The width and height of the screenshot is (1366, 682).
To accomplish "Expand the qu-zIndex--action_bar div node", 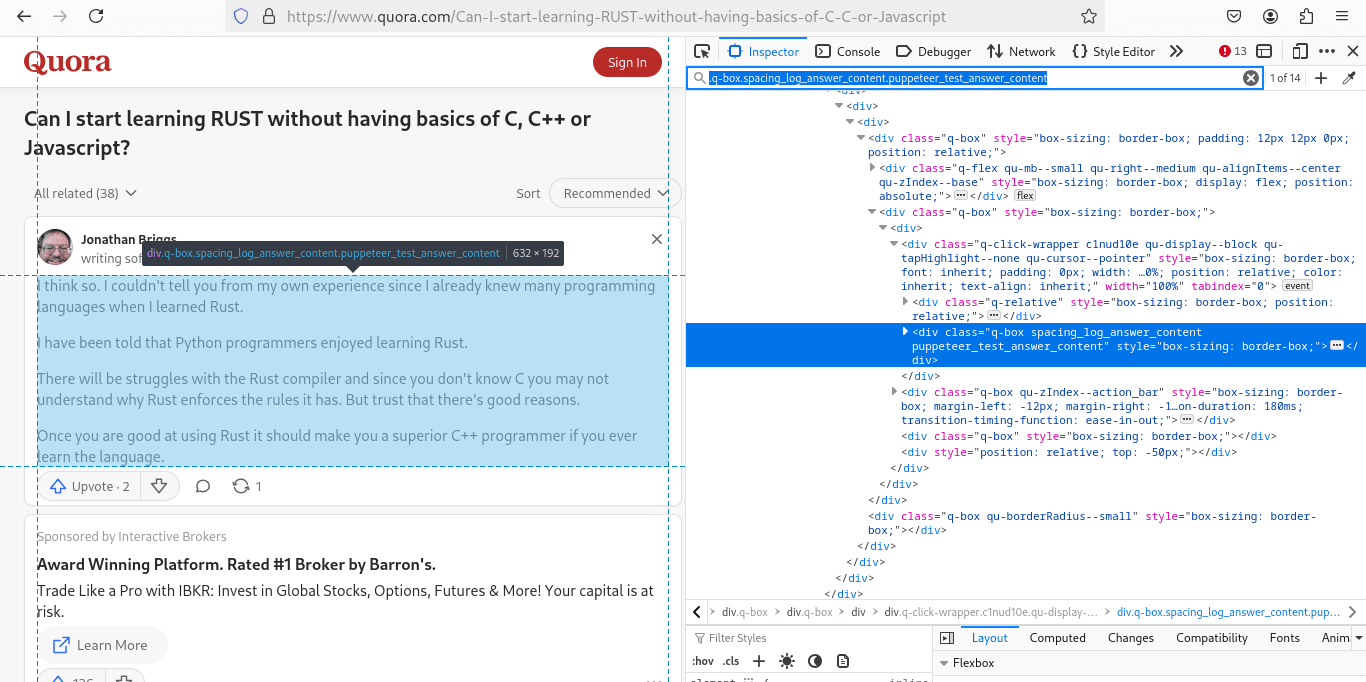I will (x=895, y=392).
